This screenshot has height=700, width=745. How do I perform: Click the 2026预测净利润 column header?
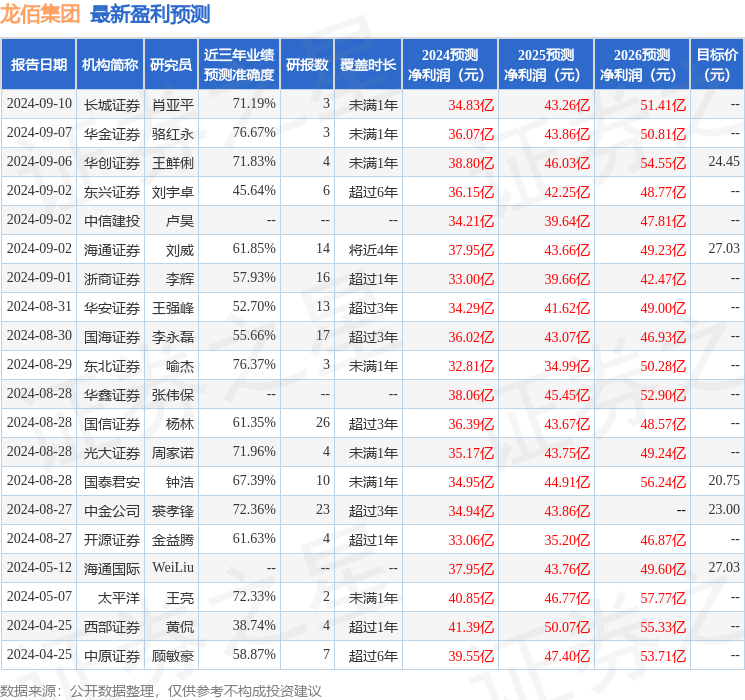[x=642, y=65]
